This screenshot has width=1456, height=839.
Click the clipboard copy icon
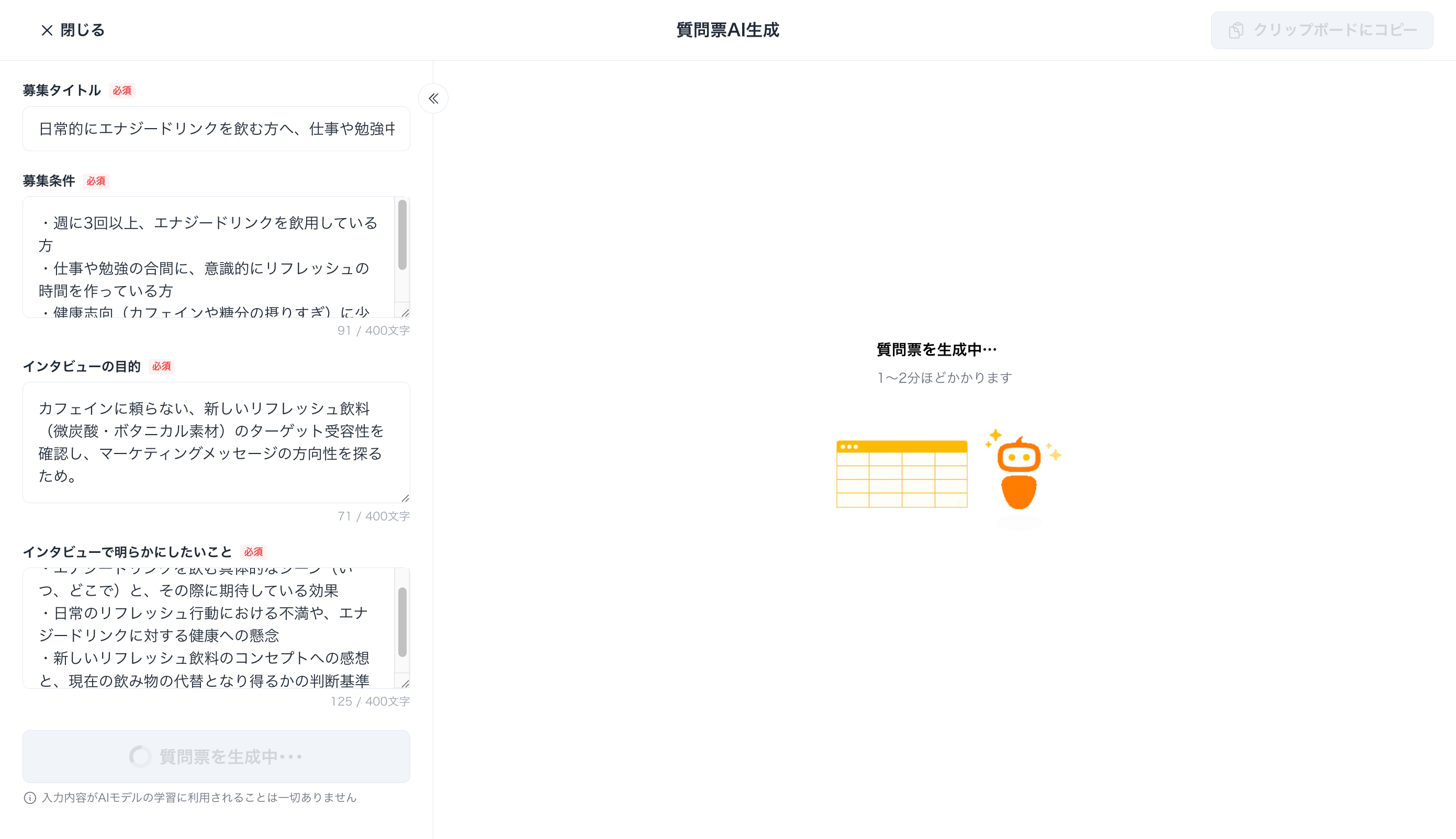(x=1235, y=30)
